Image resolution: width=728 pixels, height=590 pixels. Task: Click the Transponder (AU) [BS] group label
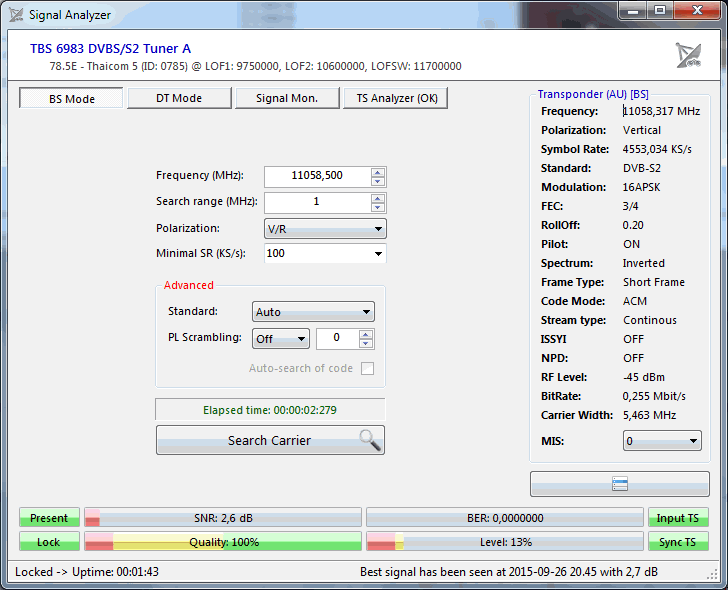pos(593,94)
